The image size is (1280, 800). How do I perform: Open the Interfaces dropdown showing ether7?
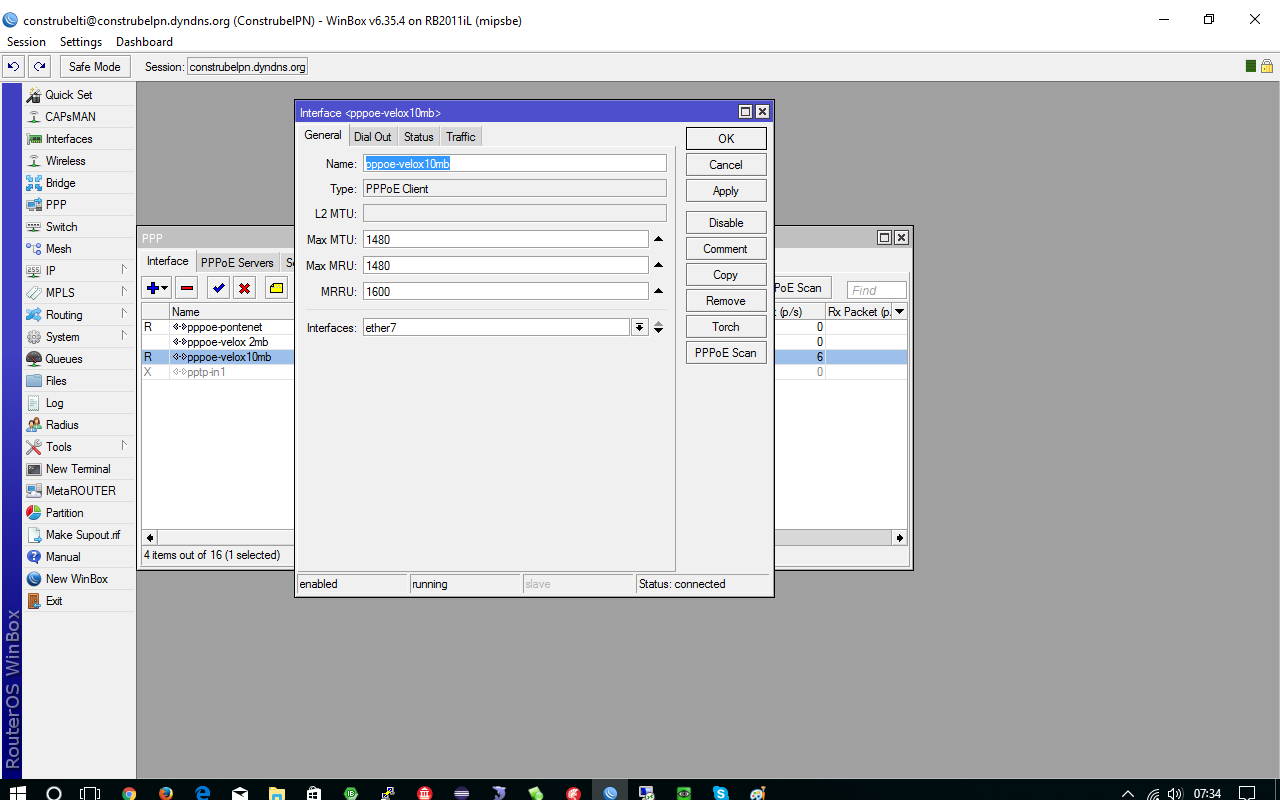(x=640, y=327)
